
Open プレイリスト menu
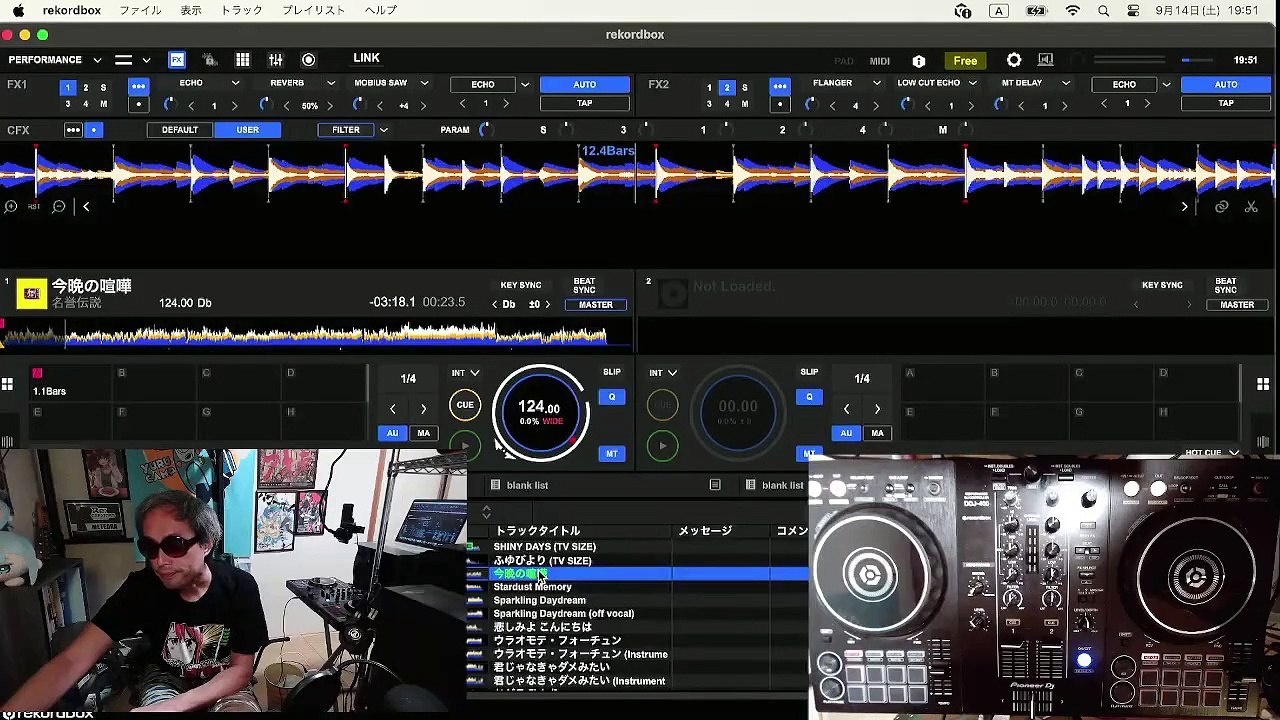(314, 11)
